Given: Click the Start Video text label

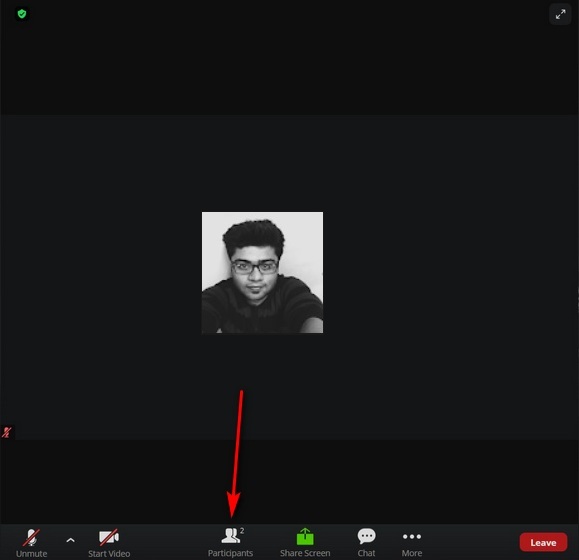Looking at the screenshot, I should pos(109,554).
